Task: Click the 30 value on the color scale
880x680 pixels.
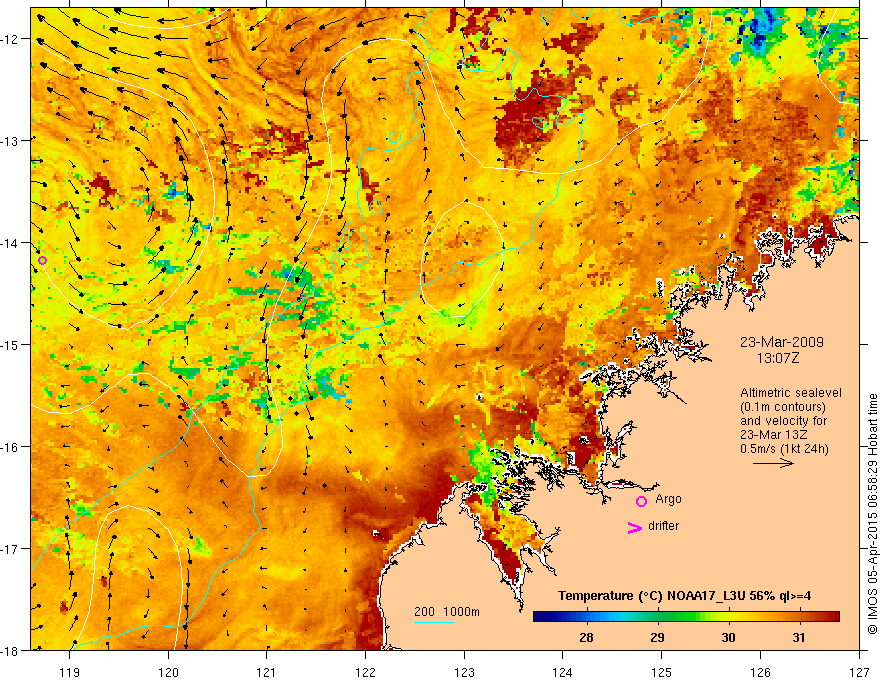Action: [x=728, y=637]
